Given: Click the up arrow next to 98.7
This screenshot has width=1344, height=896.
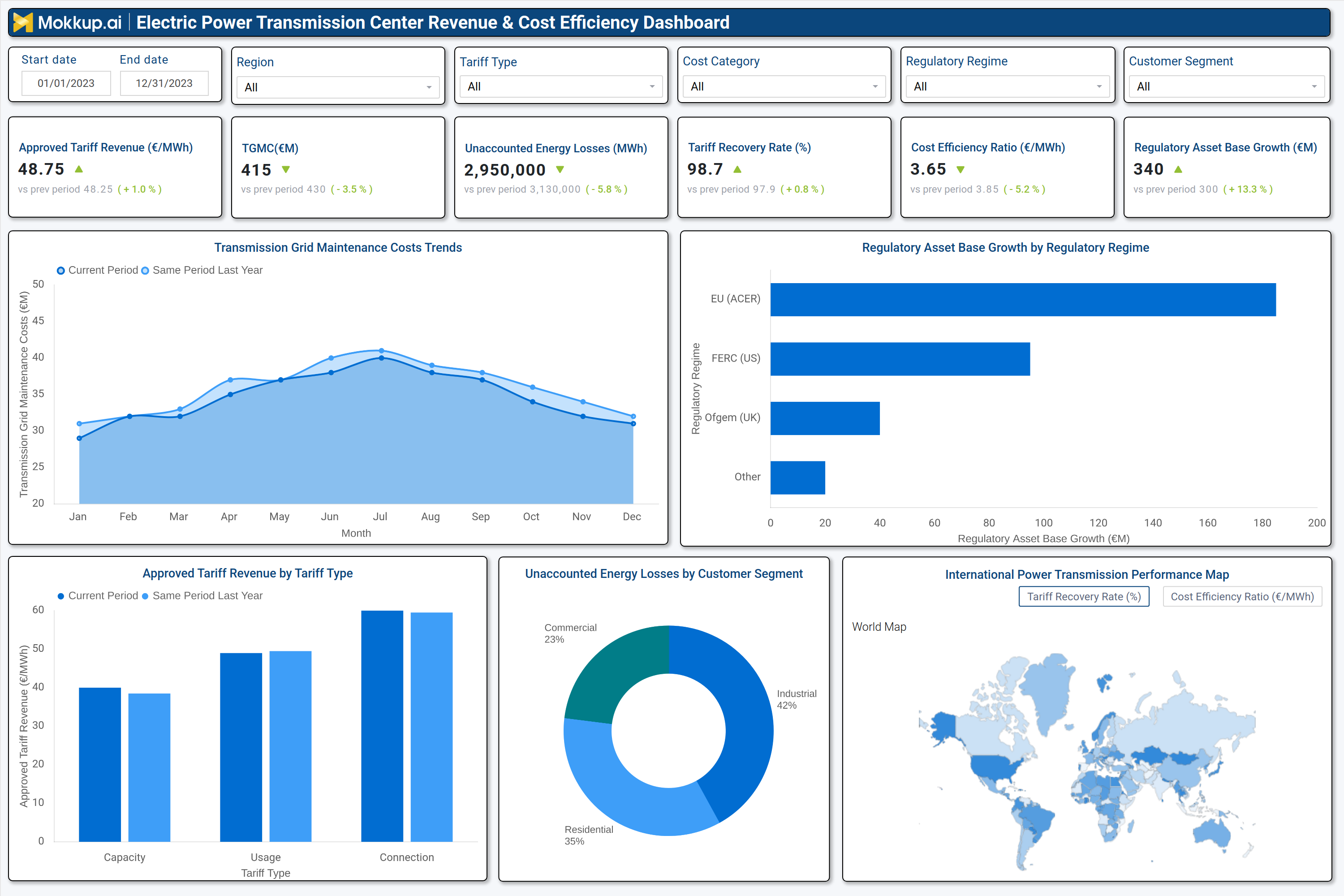Looking at the screenshot, I should click(737, 169).
